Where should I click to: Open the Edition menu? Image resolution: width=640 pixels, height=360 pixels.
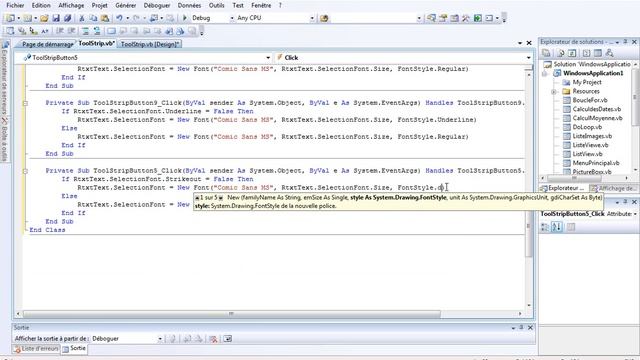pos(41,5)
